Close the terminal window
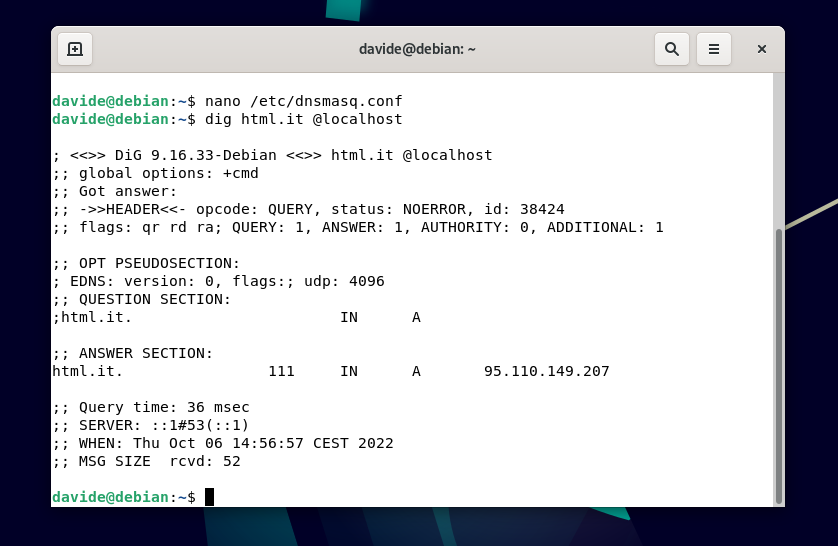838x546 pixels. point(762,49)
